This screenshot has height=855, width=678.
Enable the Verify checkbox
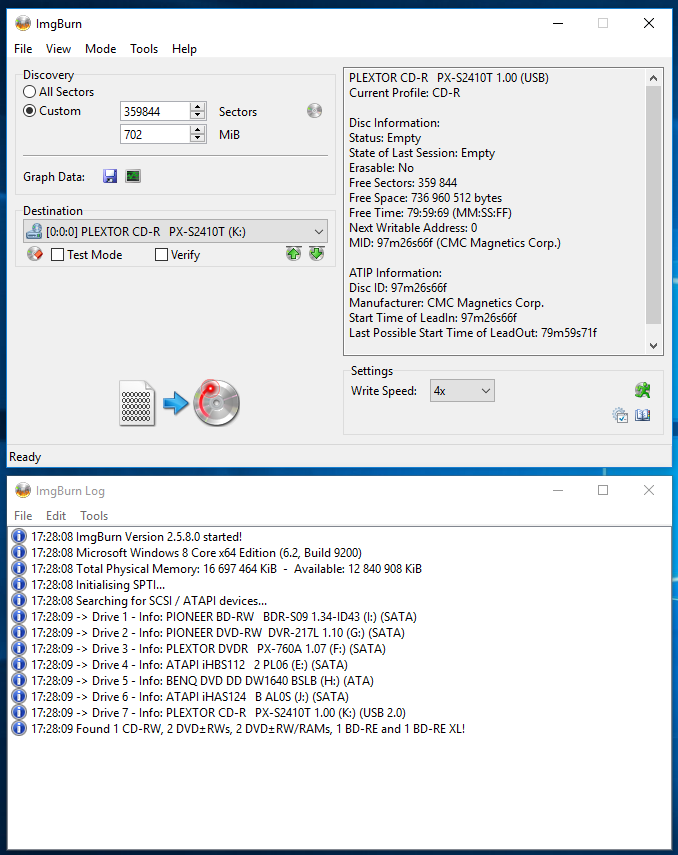tap(161, 255)
